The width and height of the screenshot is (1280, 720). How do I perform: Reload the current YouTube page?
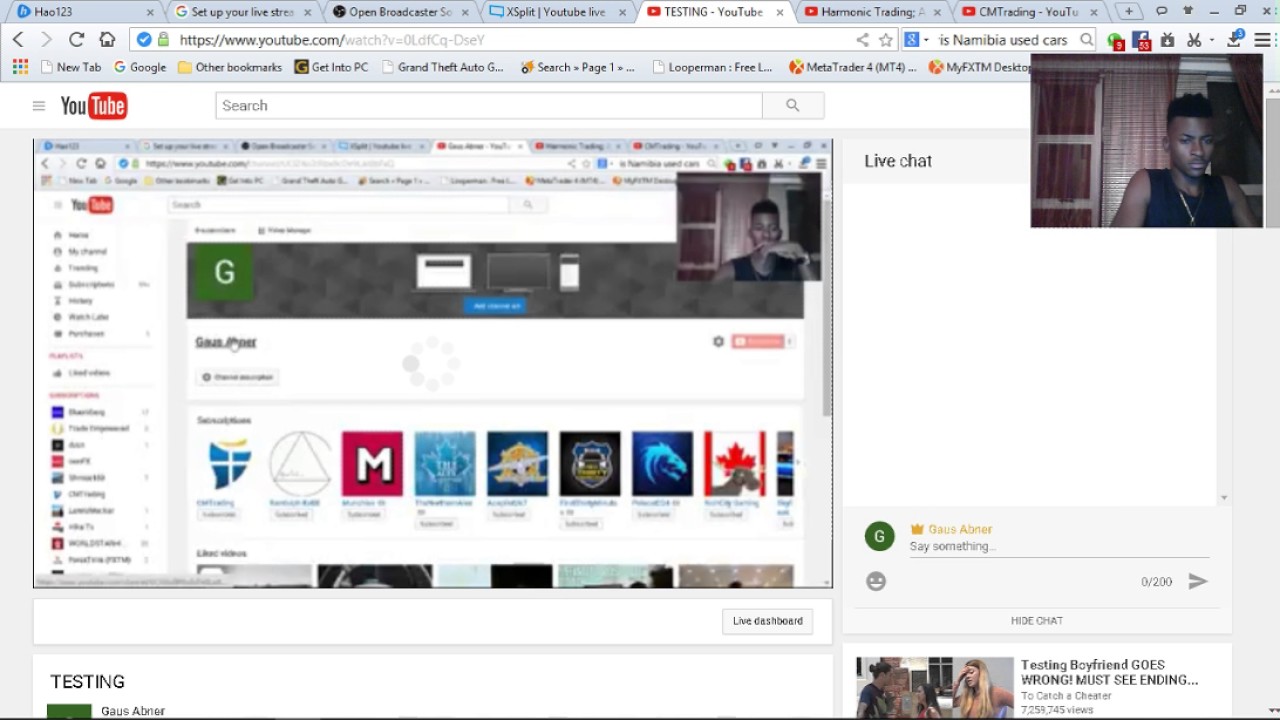click(x=76, y=40)
